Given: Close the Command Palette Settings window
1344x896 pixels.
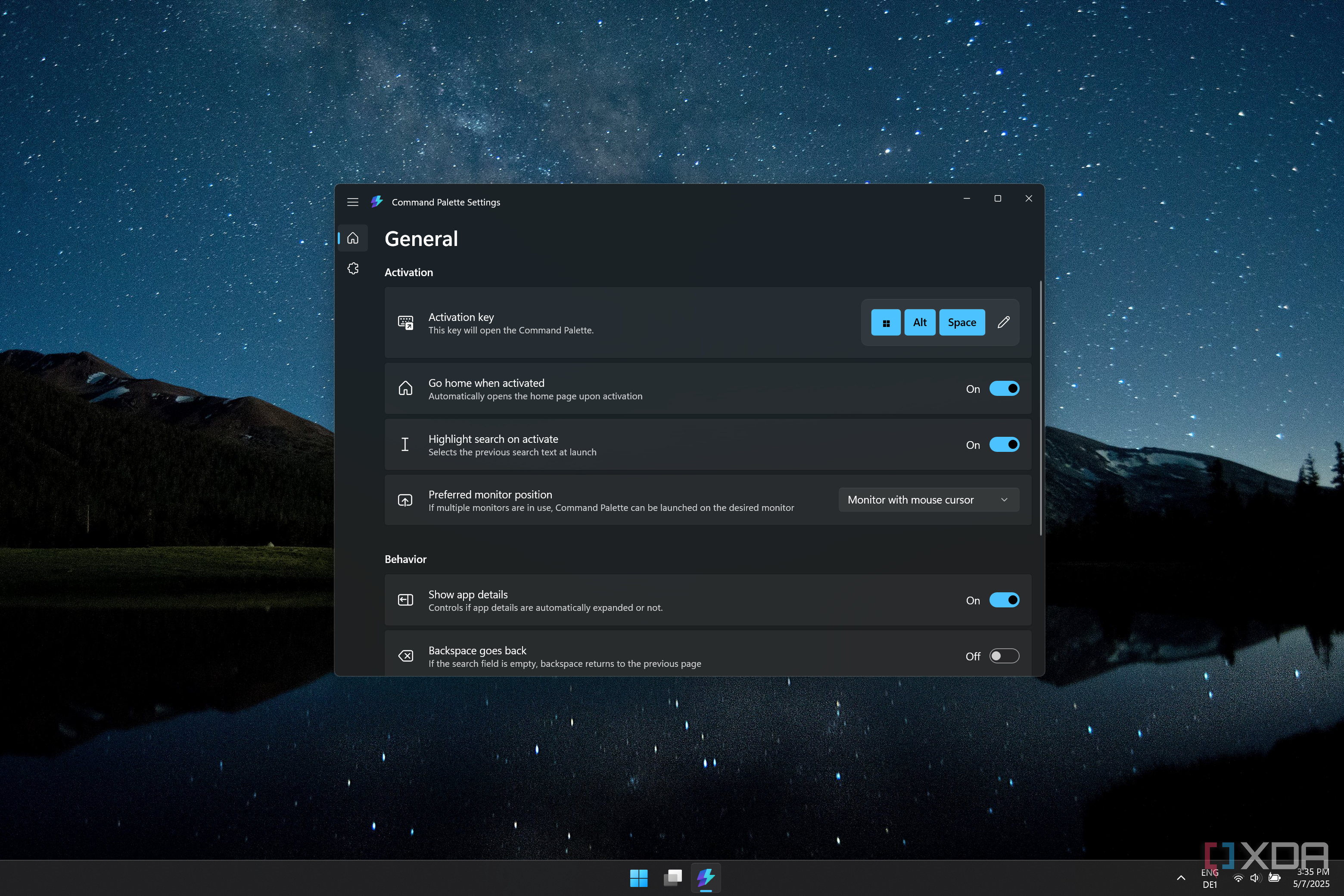Looking at the screenshot, I should point(1029,198).
